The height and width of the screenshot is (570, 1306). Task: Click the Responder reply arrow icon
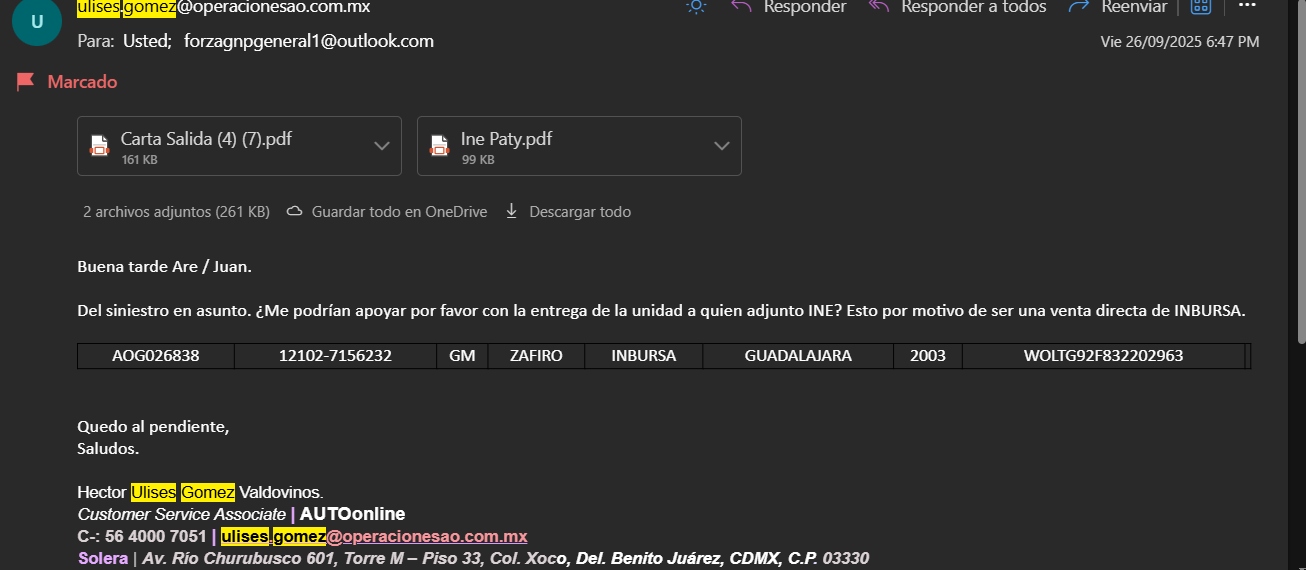(x=741, y=6)
